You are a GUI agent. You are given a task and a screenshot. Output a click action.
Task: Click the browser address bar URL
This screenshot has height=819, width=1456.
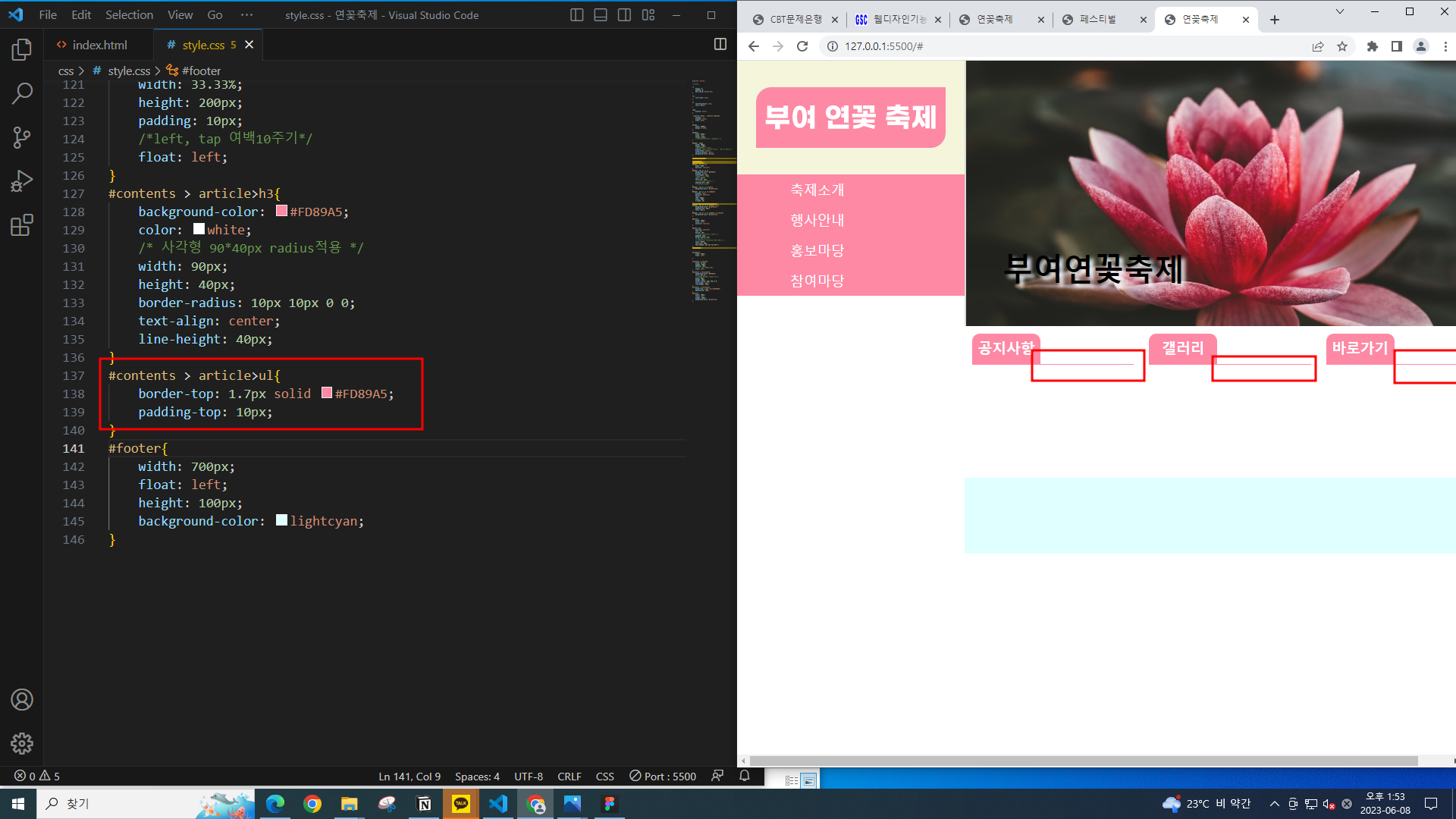click(x=883, y=46)
